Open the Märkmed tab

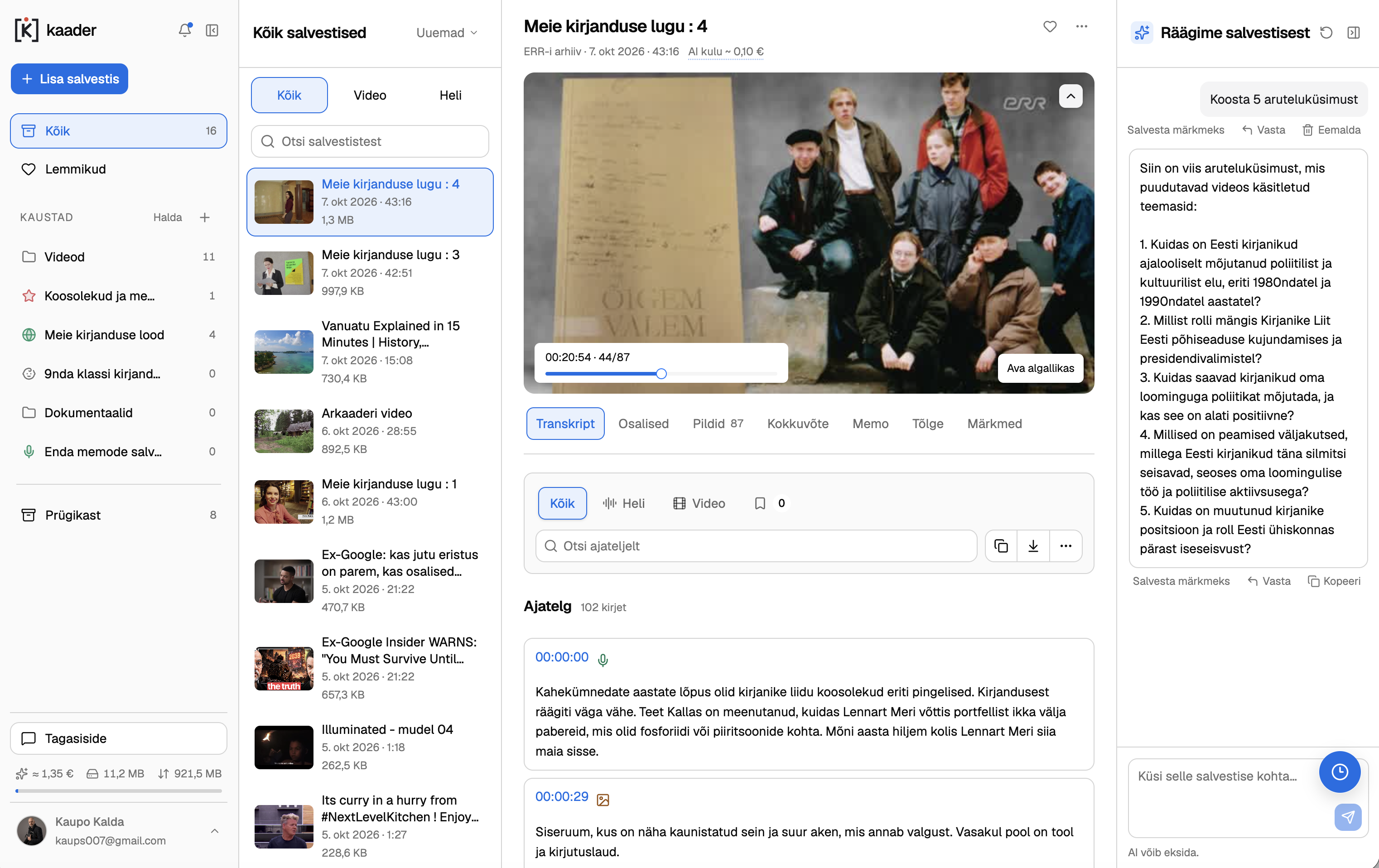tap(994, 424)
